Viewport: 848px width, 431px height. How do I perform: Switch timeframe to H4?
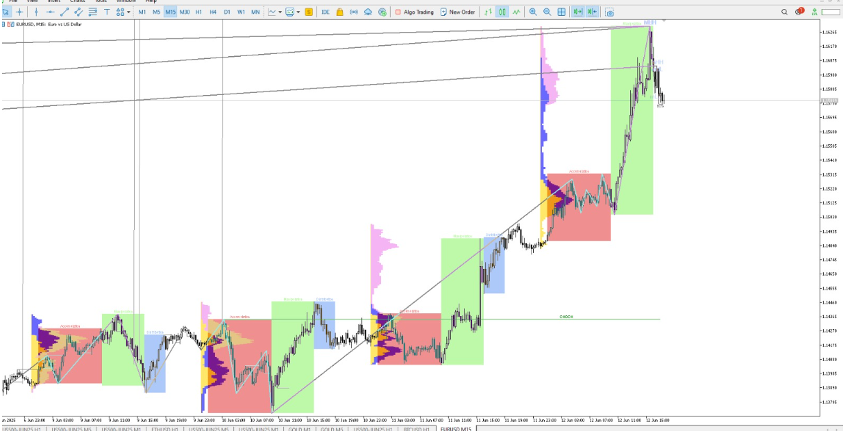213,12
